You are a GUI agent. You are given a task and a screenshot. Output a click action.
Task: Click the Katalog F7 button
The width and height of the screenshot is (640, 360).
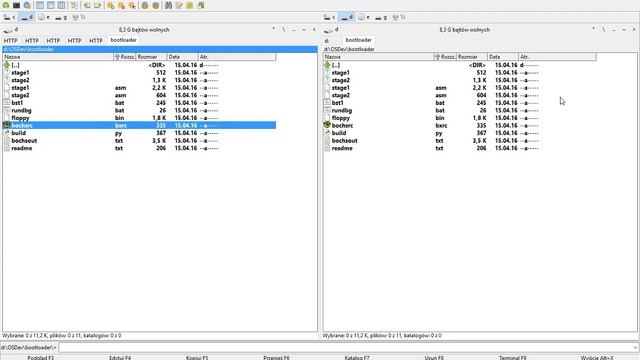click(x=357, y=358)
